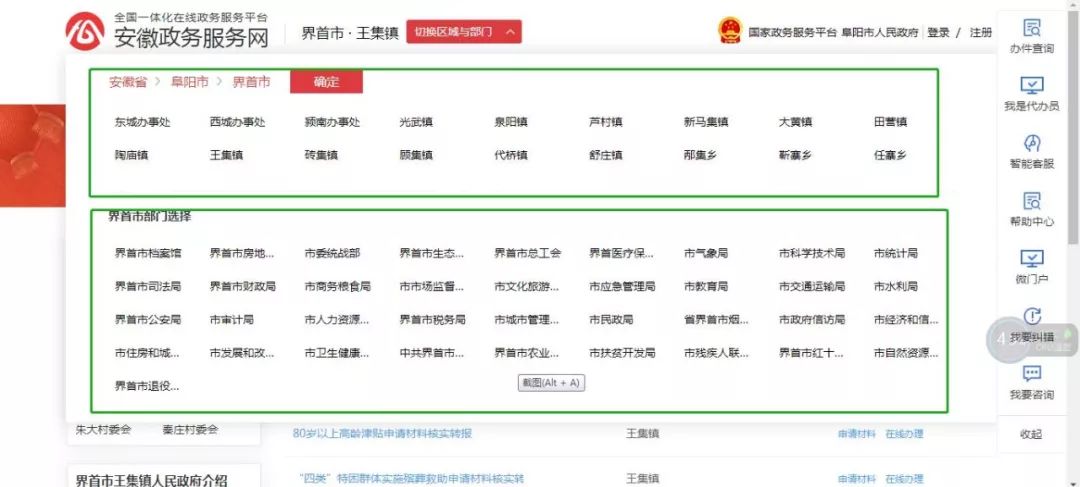Collapse sidebar with 收起

tap(1031, 435)
